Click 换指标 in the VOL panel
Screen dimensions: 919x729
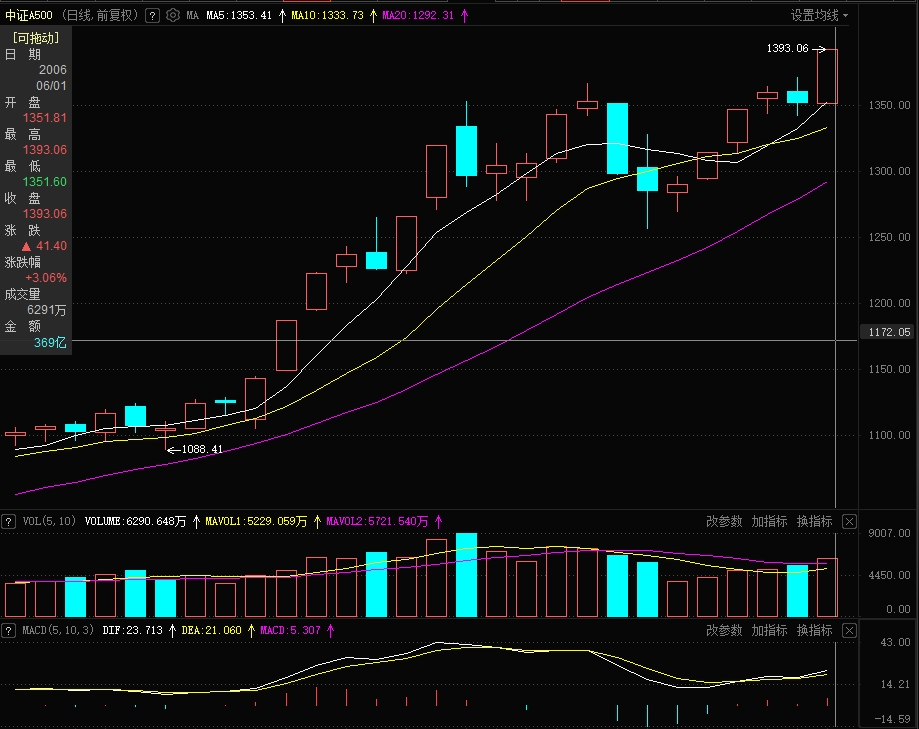pos(814,522)
